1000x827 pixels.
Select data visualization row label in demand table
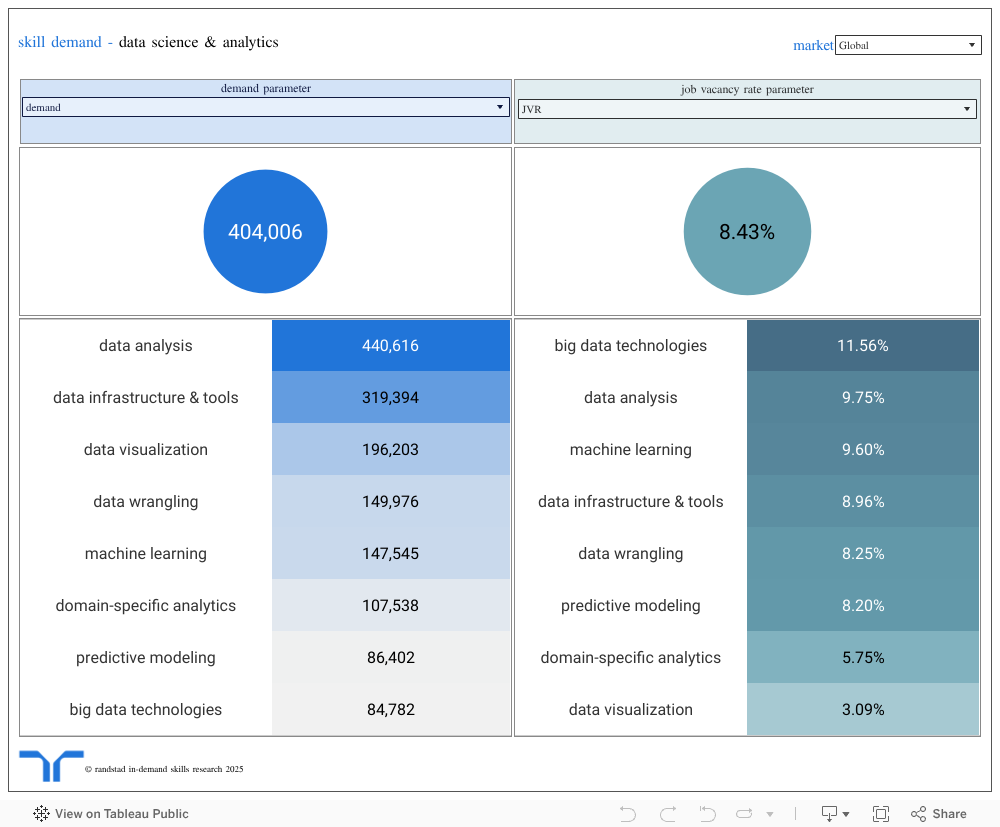tap(146, 450)
